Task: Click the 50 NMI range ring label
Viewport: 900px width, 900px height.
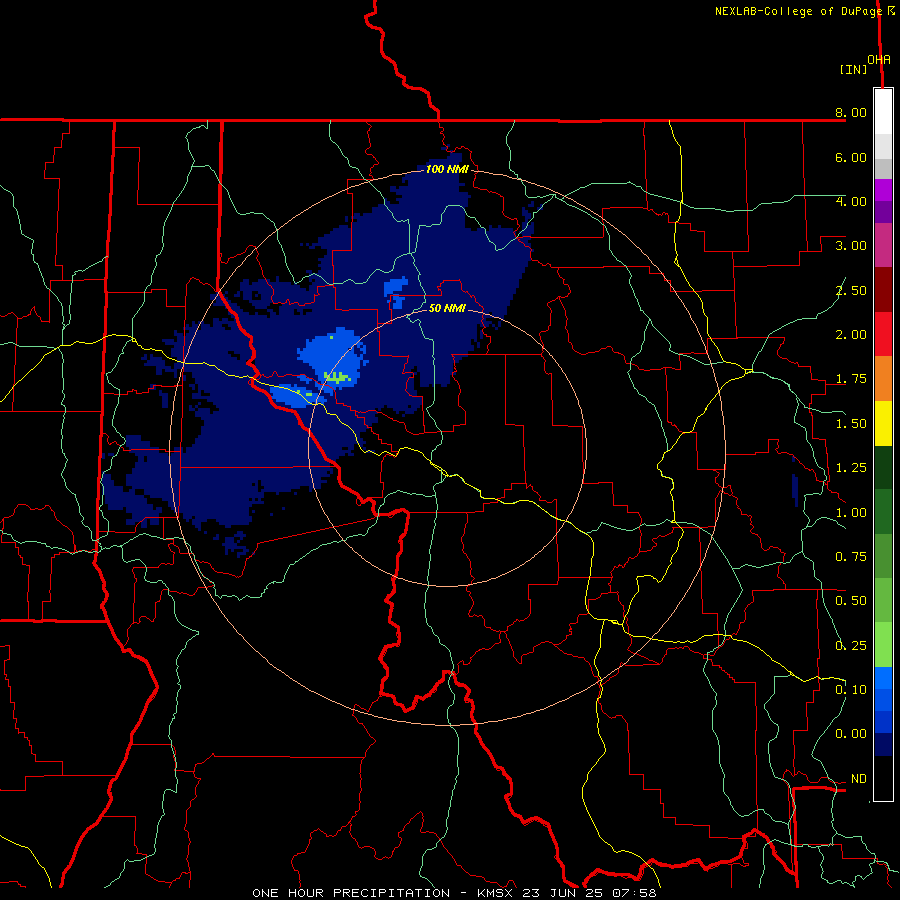Action: [447, 308]
